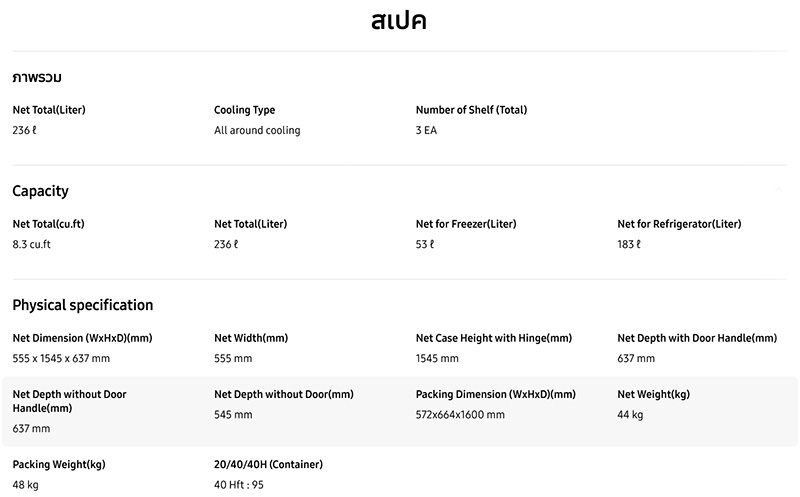Click the highlighted Packing Dimension label
The width and height of the screenshot is (800, 497).
click(x=495, y=394)
